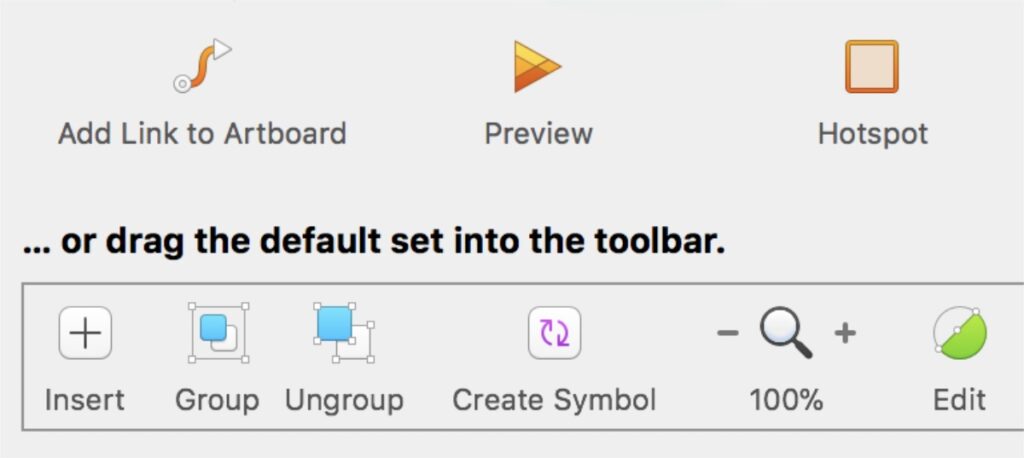This screenshot has height=458, width=1024.
Task: Click the Ungroup label text
Action: [344, 401]
